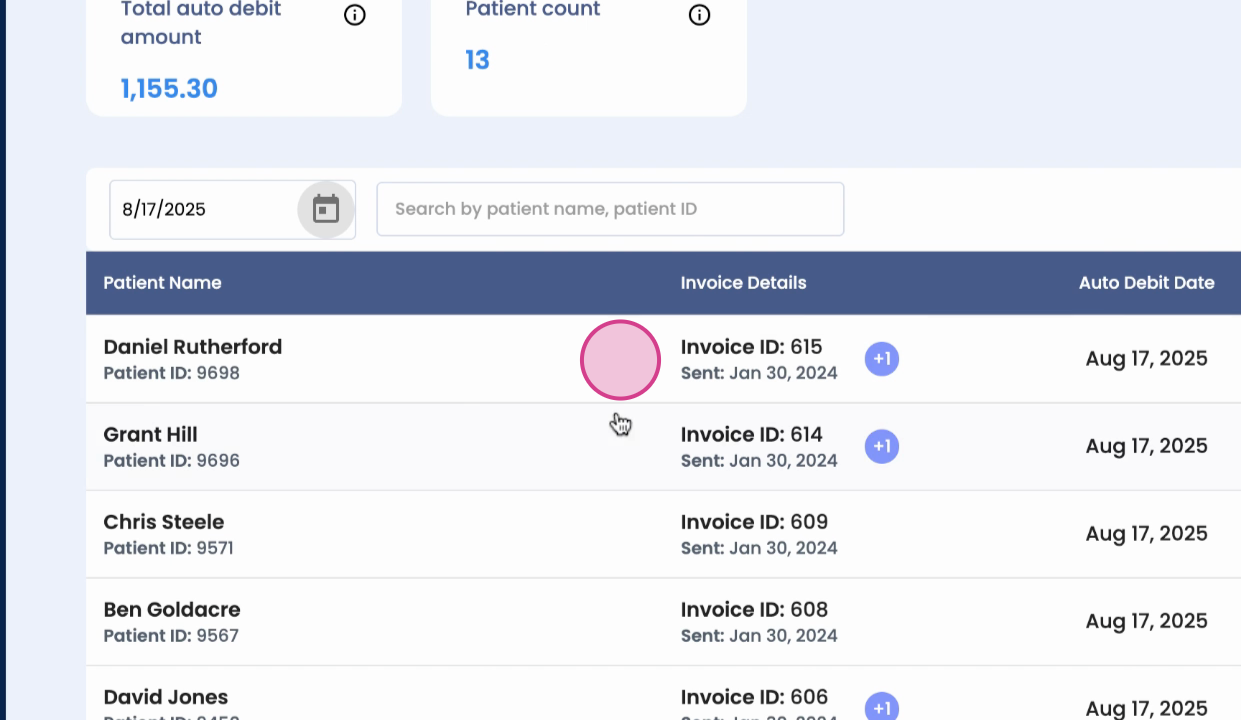The width and height of the screenshot is (1241, 720).
Task: Select the Auto Debit Date column header
Action: coord(1146,283)
